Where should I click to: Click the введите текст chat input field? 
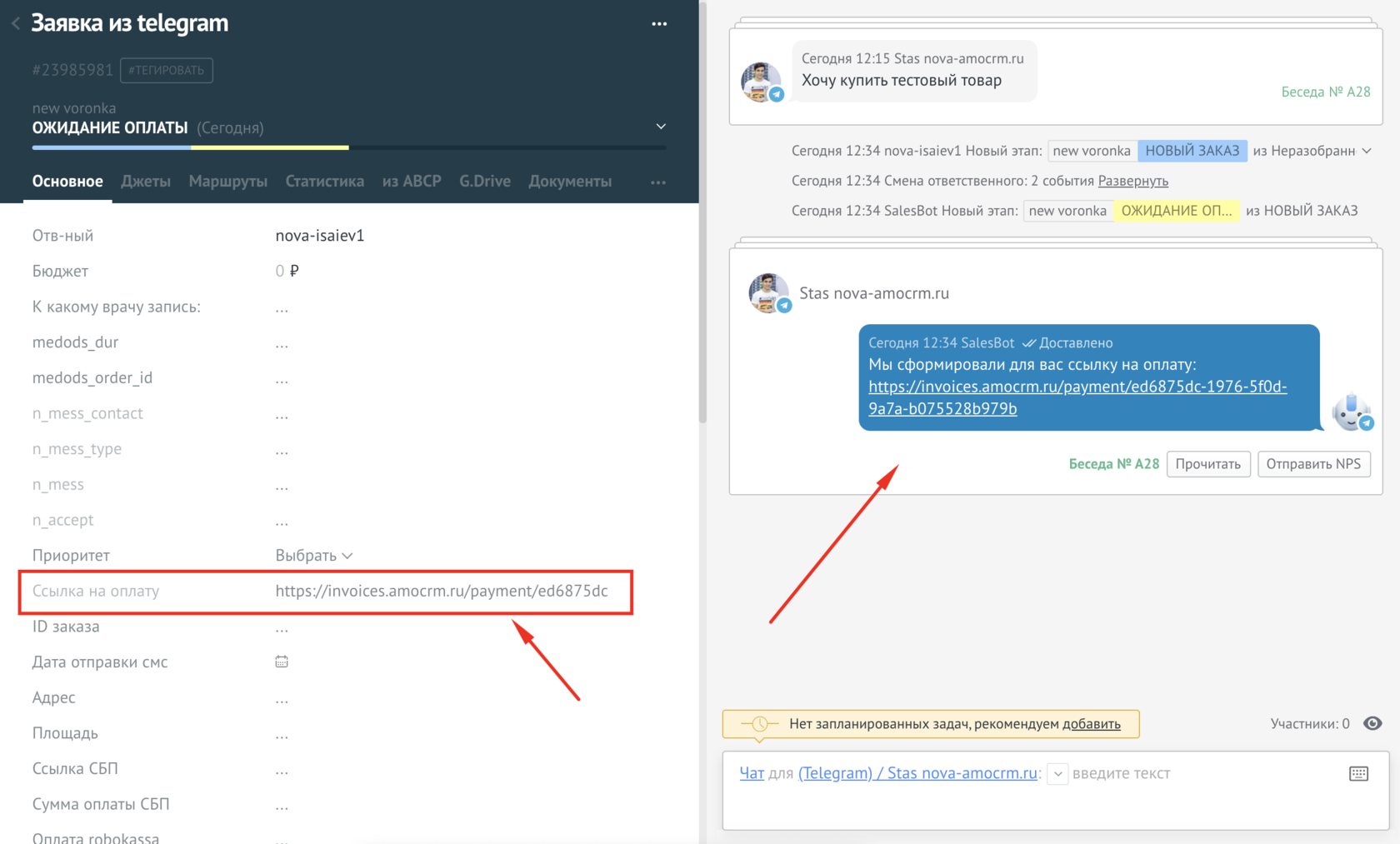coord(1200,773)
